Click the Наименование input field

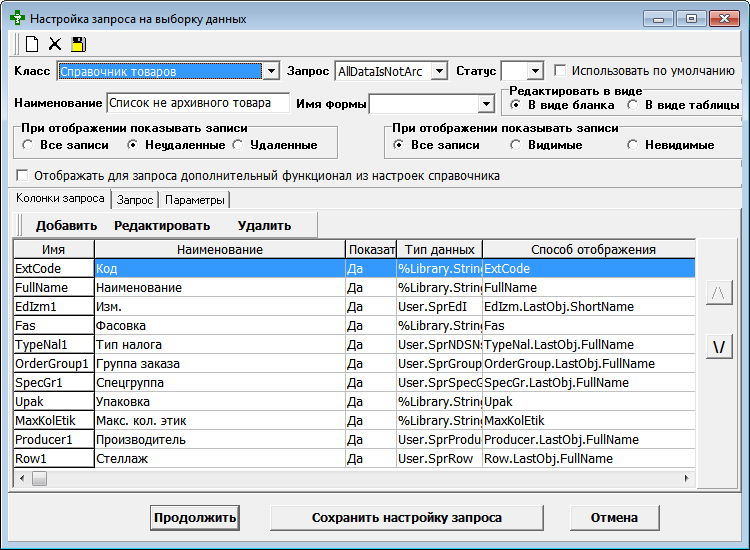coord(198,103)
